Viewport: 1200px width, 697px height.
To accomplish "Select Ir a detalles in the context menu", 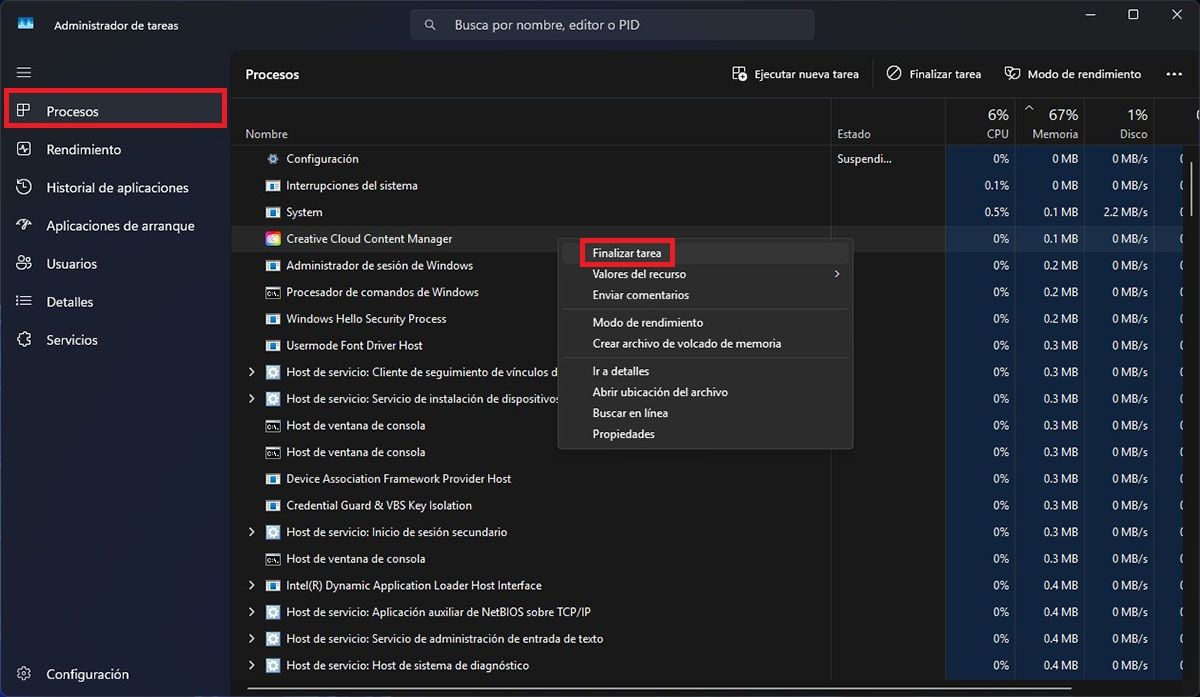I will tap(620, 371).
